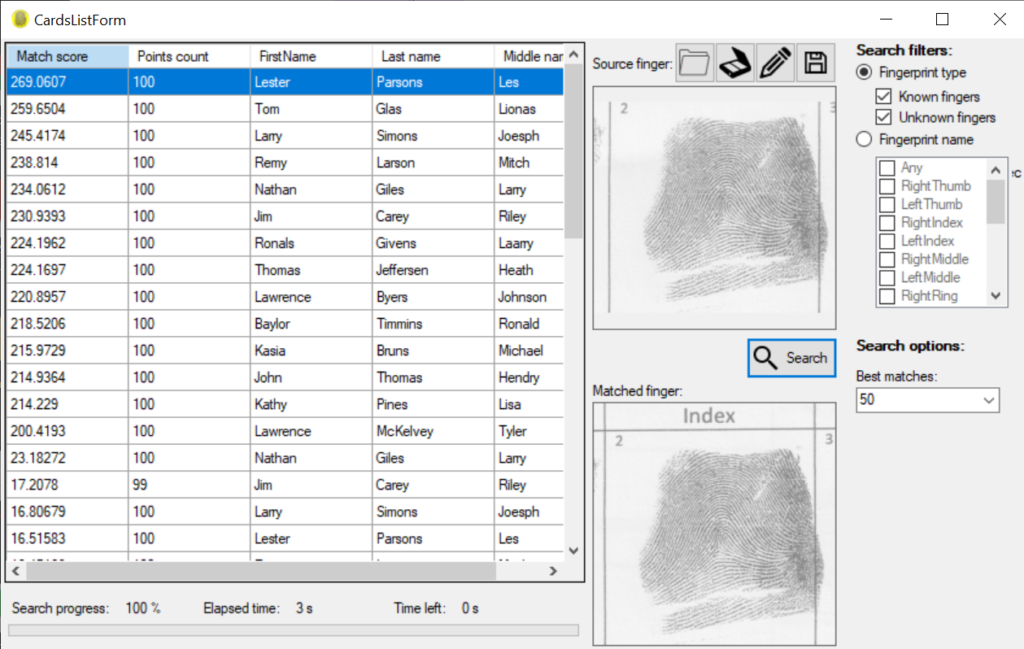1024x649 pixels.
Task: Save fingerprint using floppy disk icon
Action: point(815,63)
